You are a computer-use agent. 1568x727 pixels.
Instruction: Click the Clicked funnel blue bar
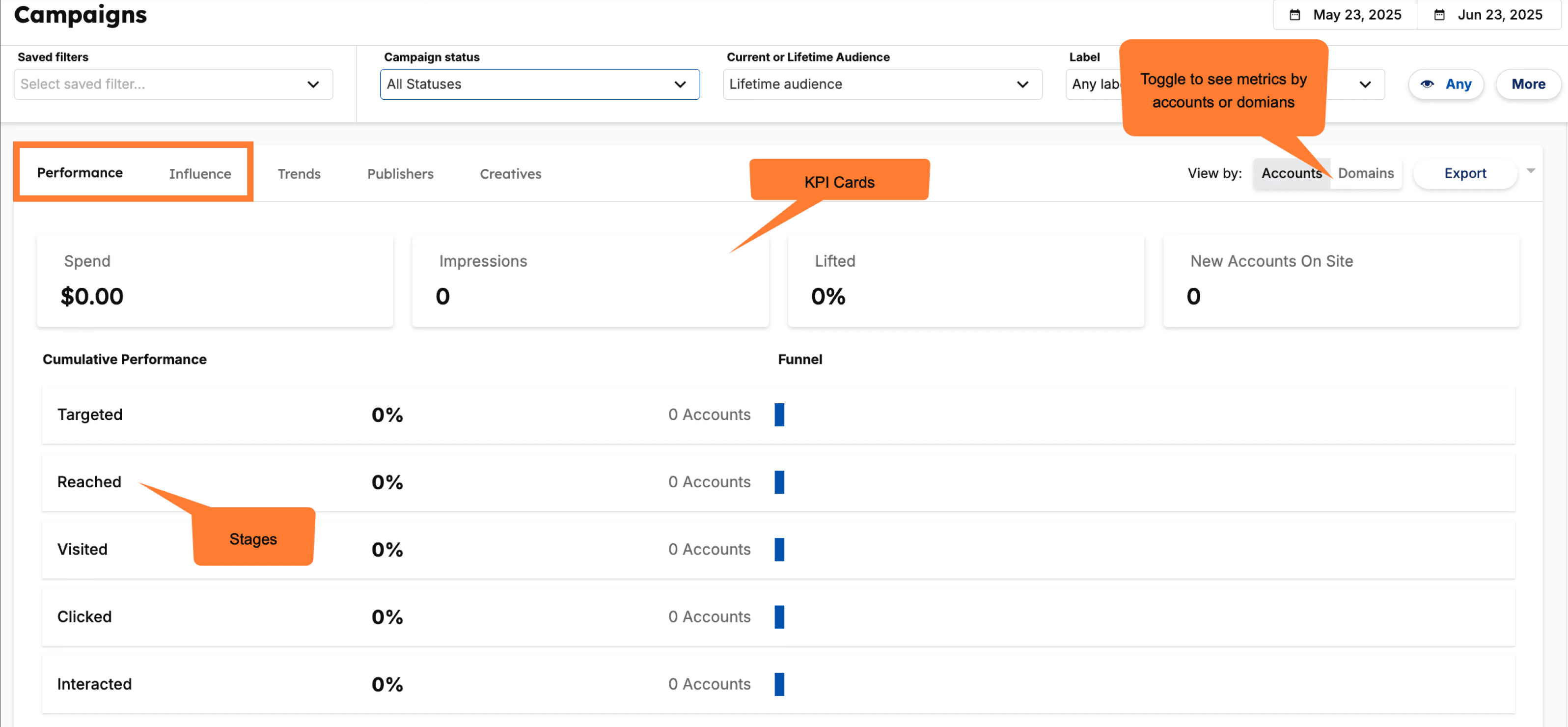pyautogui.click(x=779, y=617)
